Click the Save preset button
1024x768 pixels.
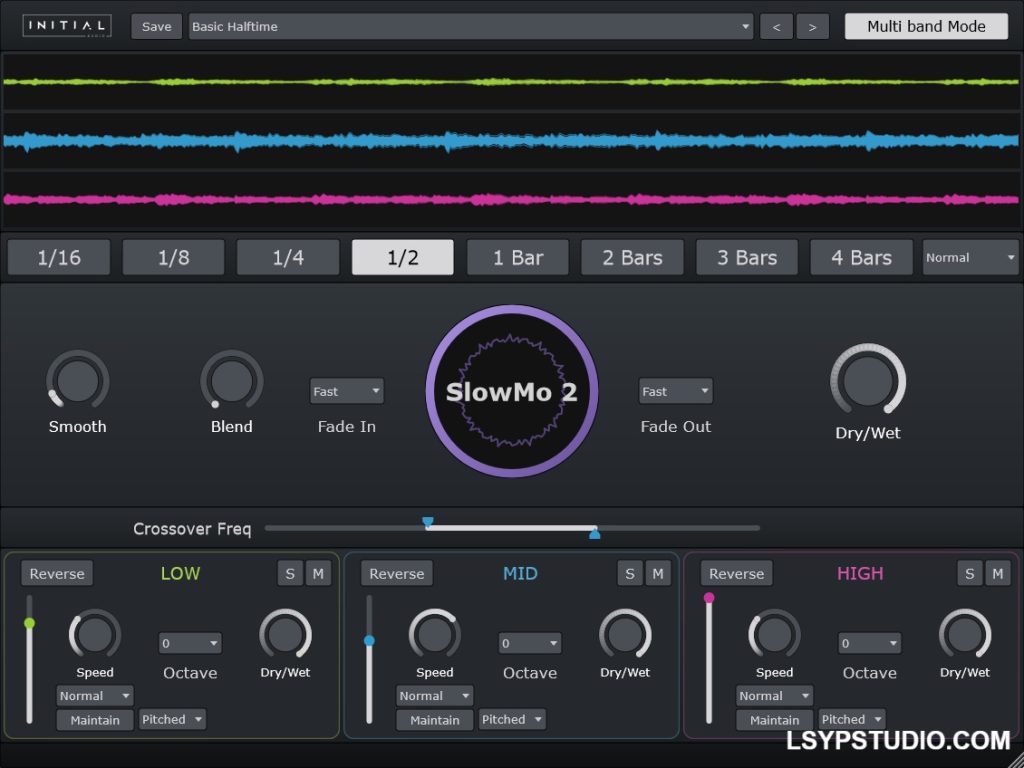click(157, 27)
